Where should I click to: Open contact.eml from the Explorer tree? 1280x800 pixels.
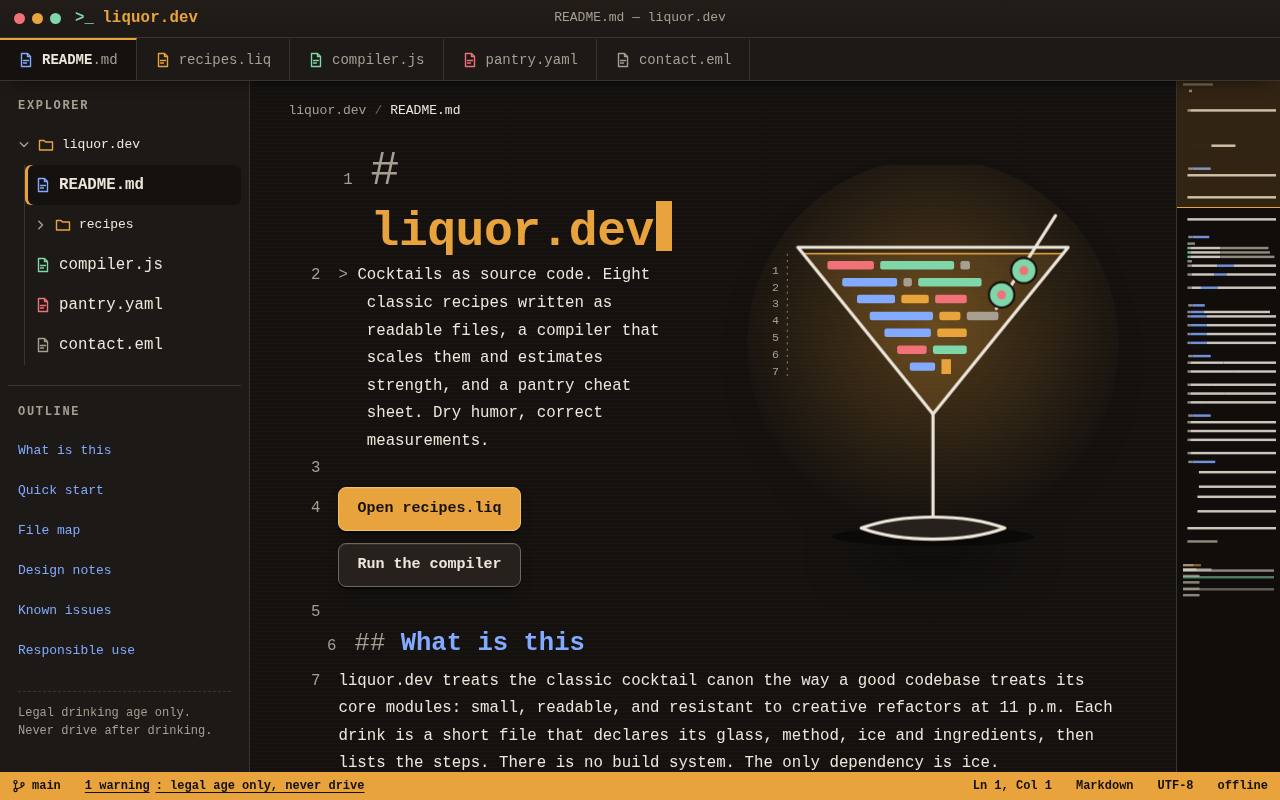[133, 345]
